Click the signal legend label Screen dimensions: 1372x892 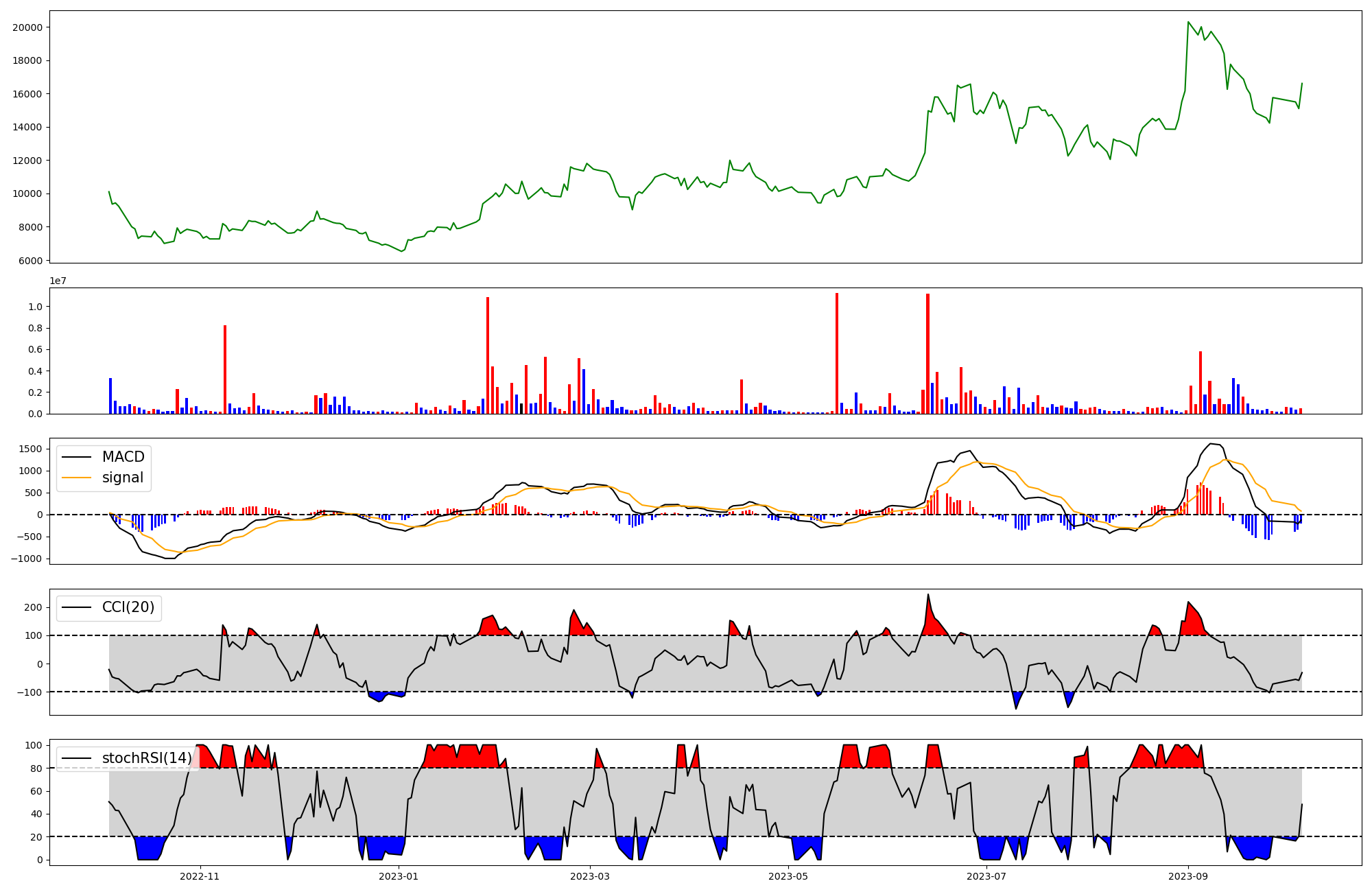point(123,478)
